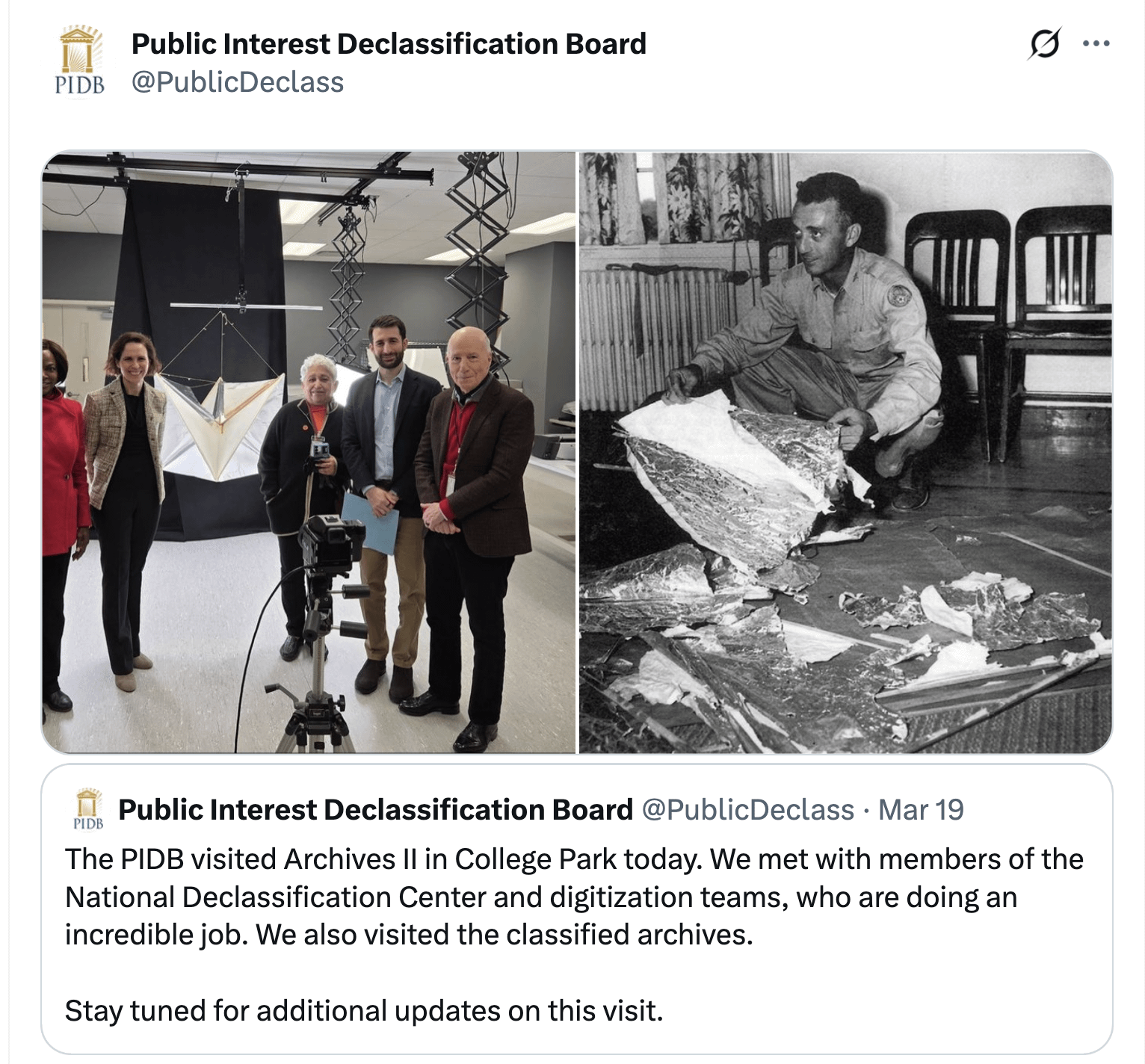Click the "PIDB" lettering under the header logo
This screenshot has width=1145, height=1064.
click(x=80, y=84)
